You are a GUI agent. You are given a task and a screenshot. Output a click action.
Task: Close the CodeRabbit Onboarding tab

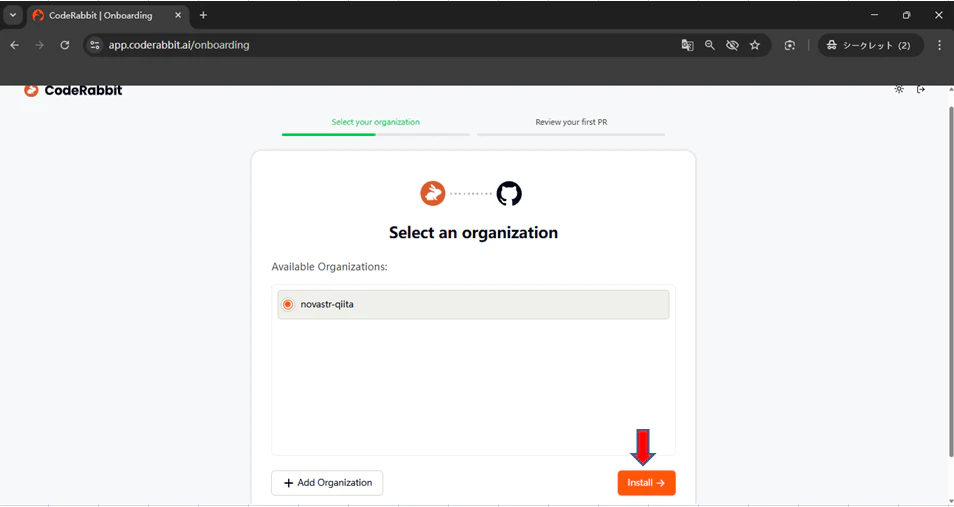(178, 15)
